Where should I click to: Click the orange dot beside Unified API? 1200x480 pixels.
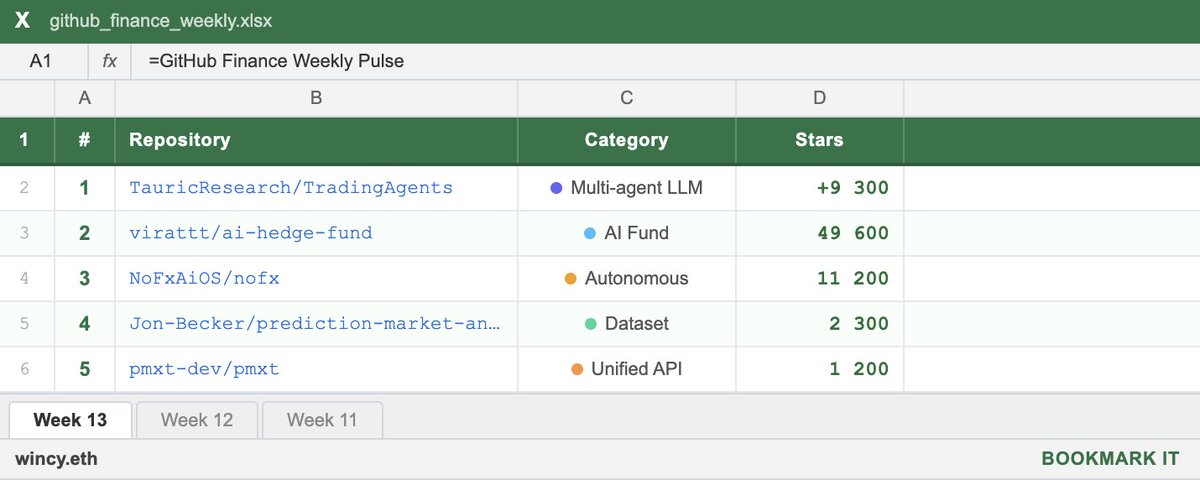[x=577, y=369]
